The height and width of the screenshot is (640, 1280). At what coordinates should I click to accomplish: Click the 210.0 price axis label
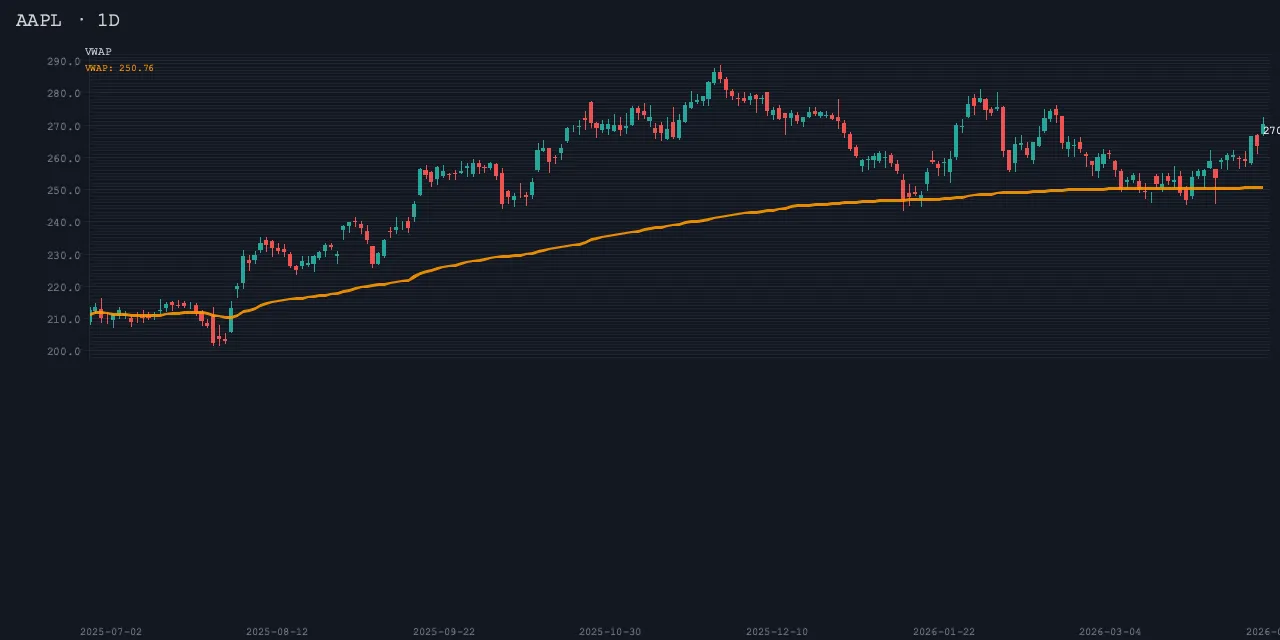click(63, 320)
